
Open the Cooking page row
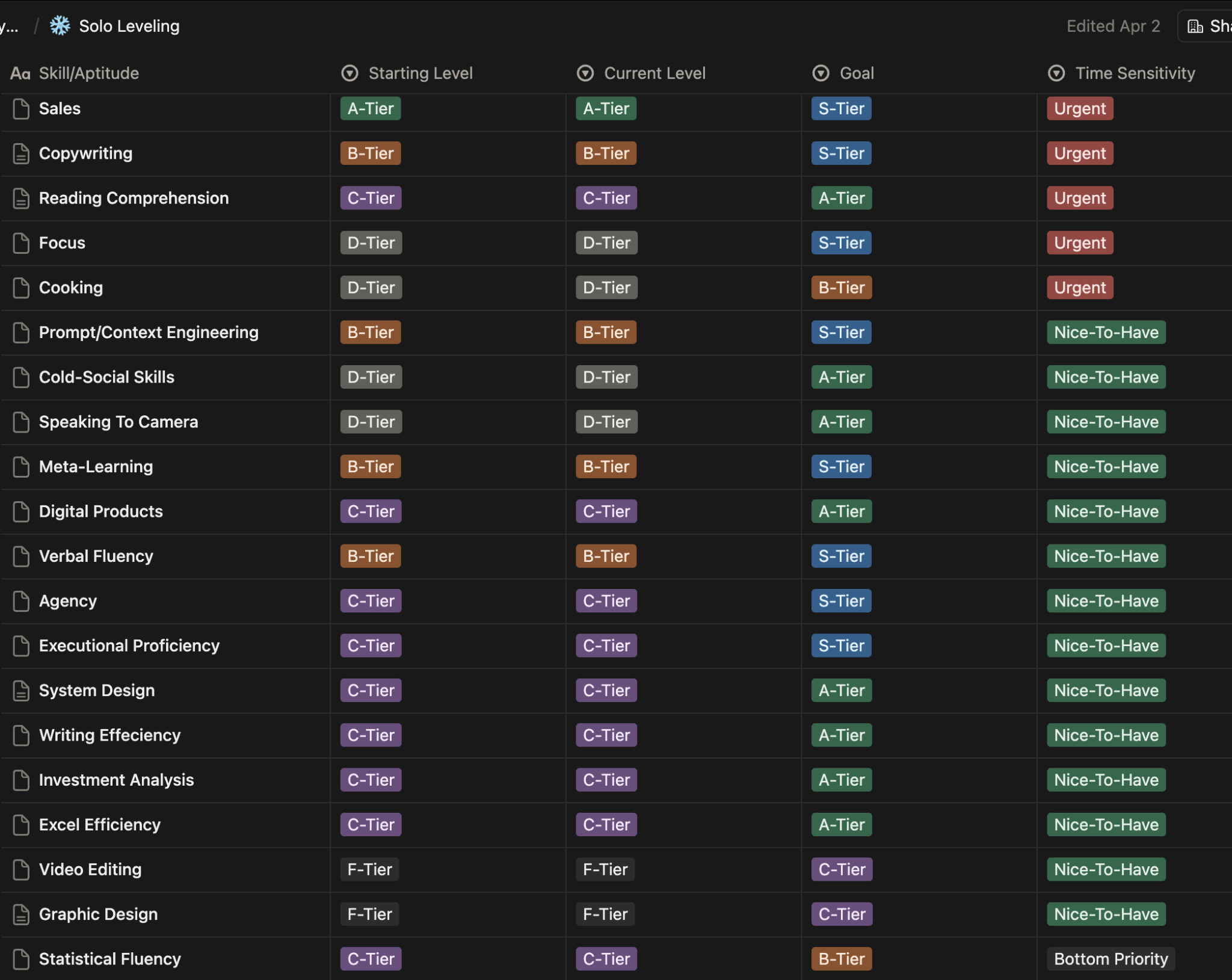pos(71,288)
